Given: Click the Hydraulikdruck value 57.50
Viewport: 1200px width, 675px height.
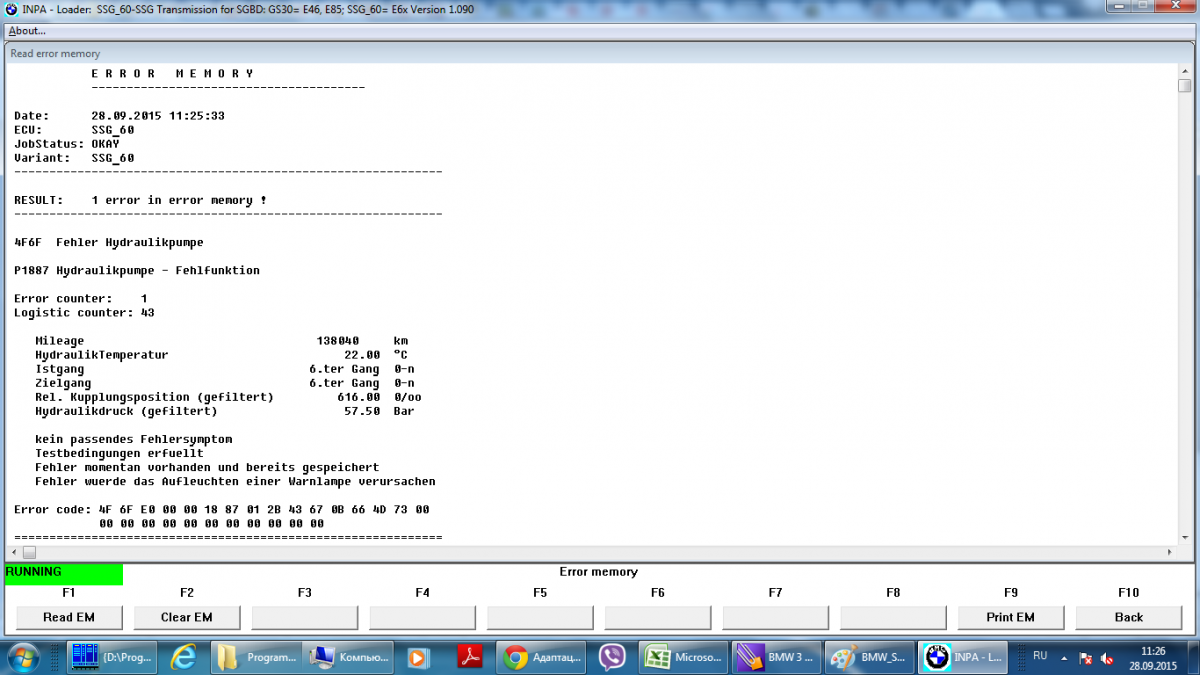Looking at the screenshot, I should 362,411.
